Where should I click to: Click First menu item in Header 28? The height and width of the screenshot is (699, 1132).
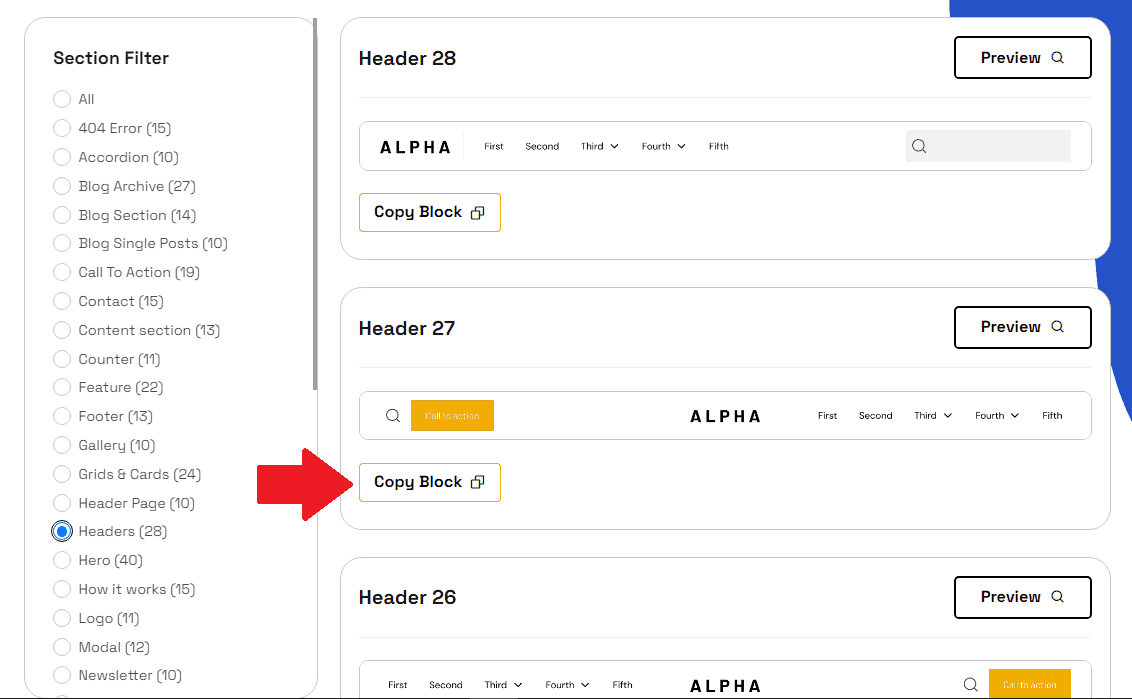tap(494, 146)
